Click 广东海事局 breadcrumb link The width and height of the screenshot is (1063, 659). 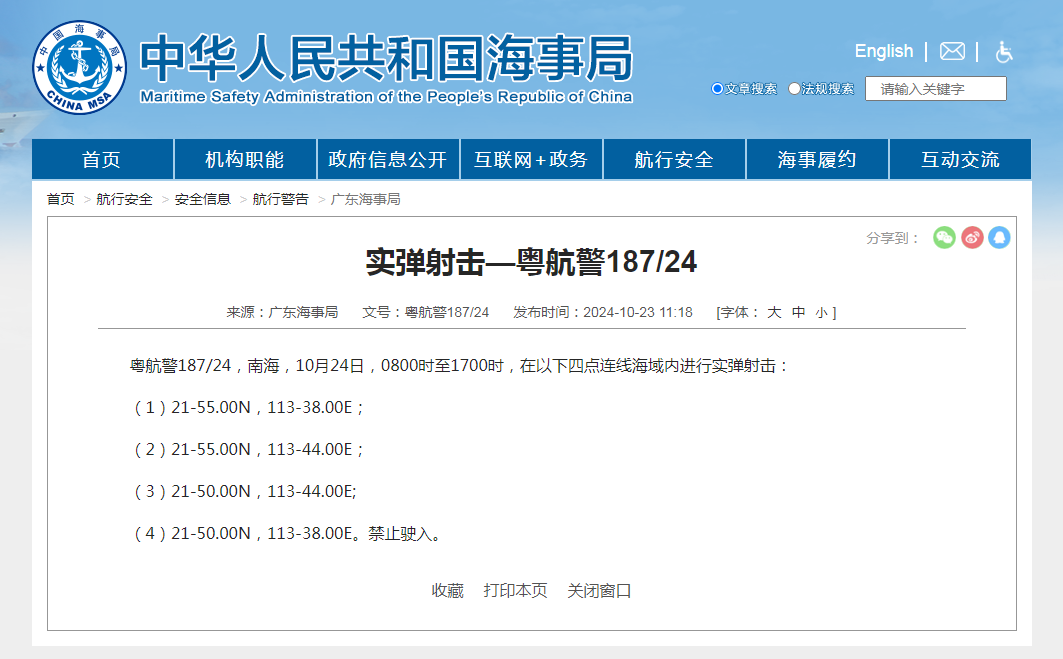(x=366, y=199)
